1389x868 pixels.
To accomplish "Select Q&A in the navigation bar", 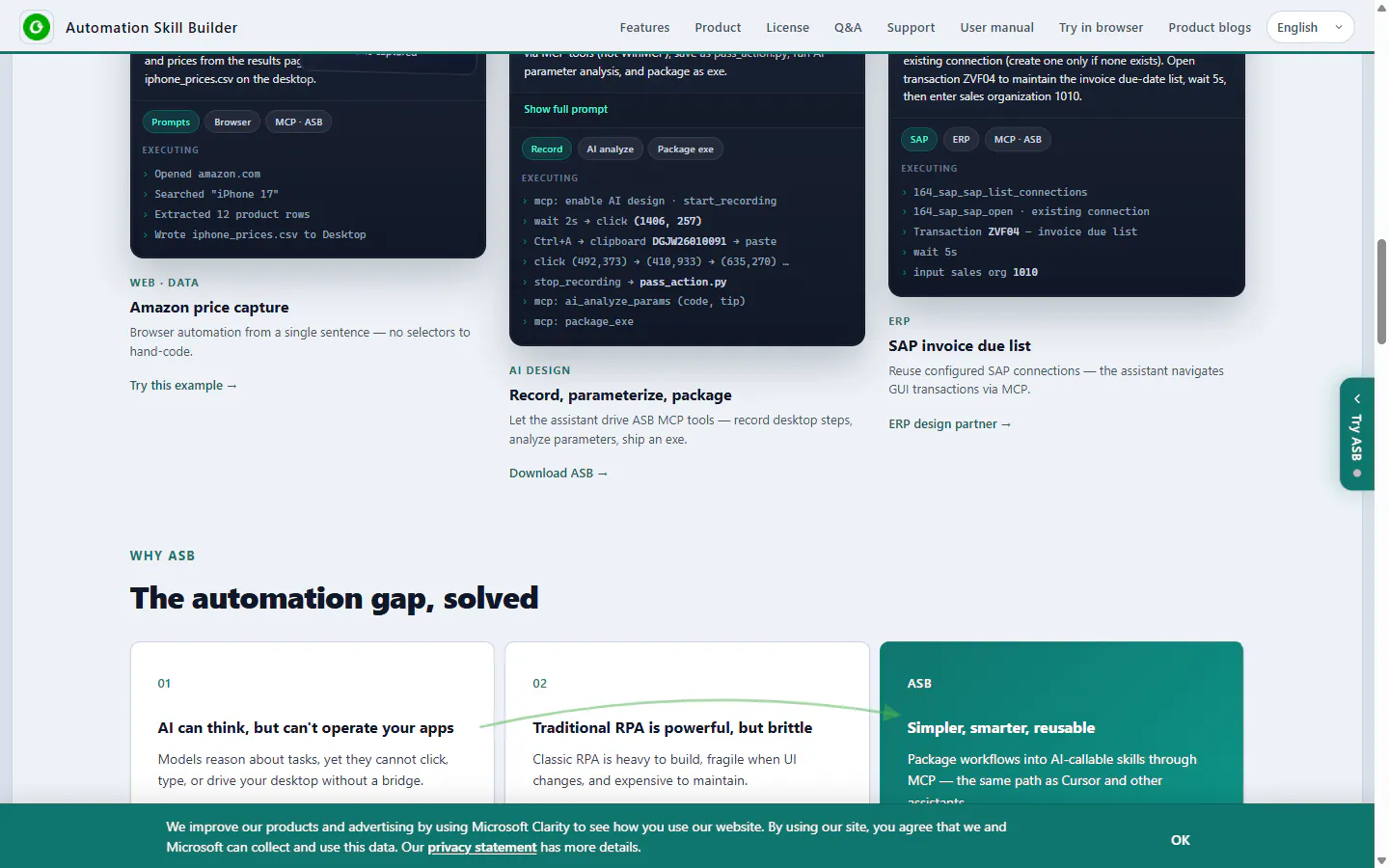I will [848, 27].
